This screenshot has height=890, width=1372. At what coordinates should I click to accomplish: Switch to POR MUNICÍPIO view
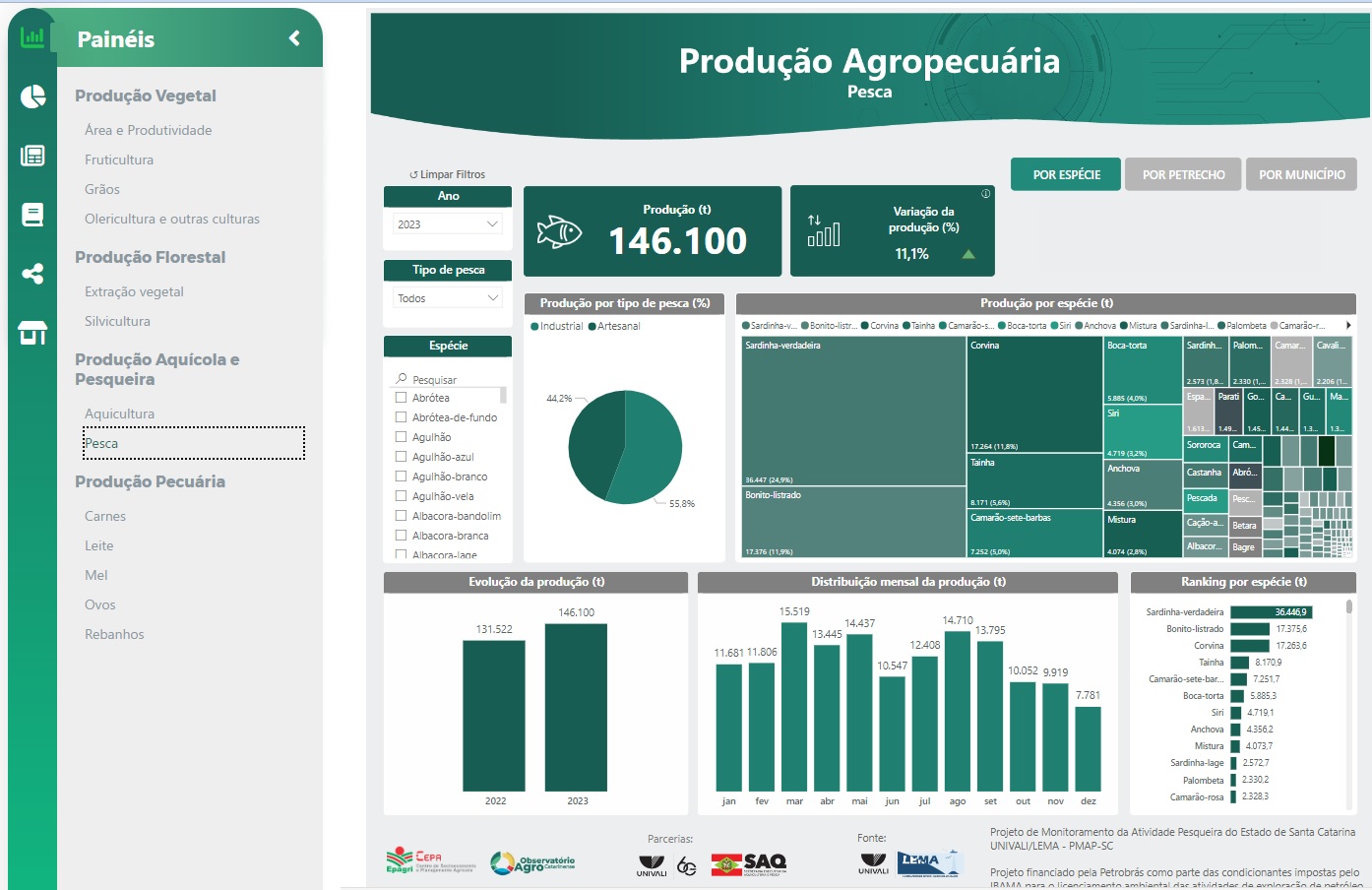[x=1301, y=174]
